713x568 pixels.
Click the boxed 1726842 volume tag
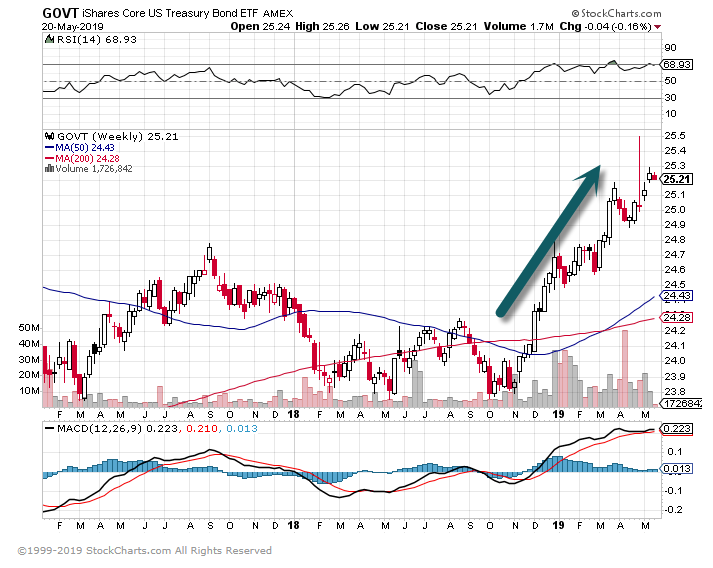tap(682, 403)
